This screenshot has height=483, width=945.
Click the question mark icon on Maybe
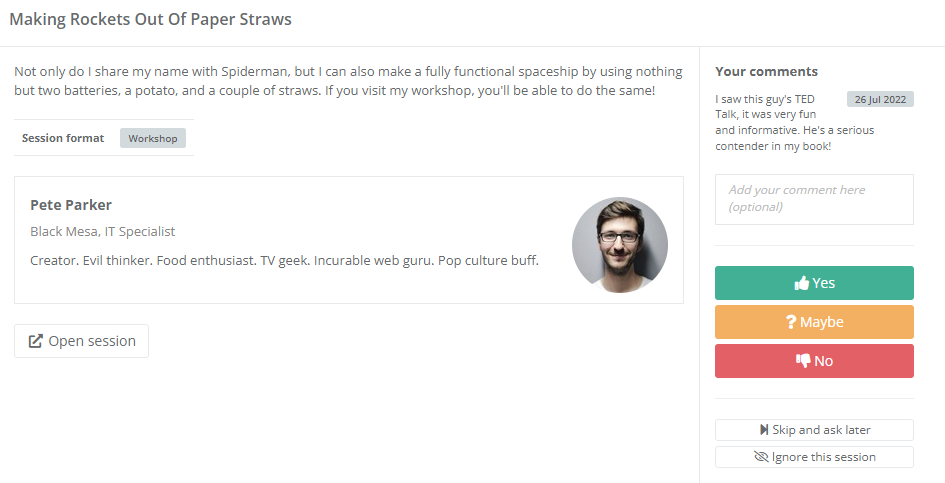click(x=791, y=322)
